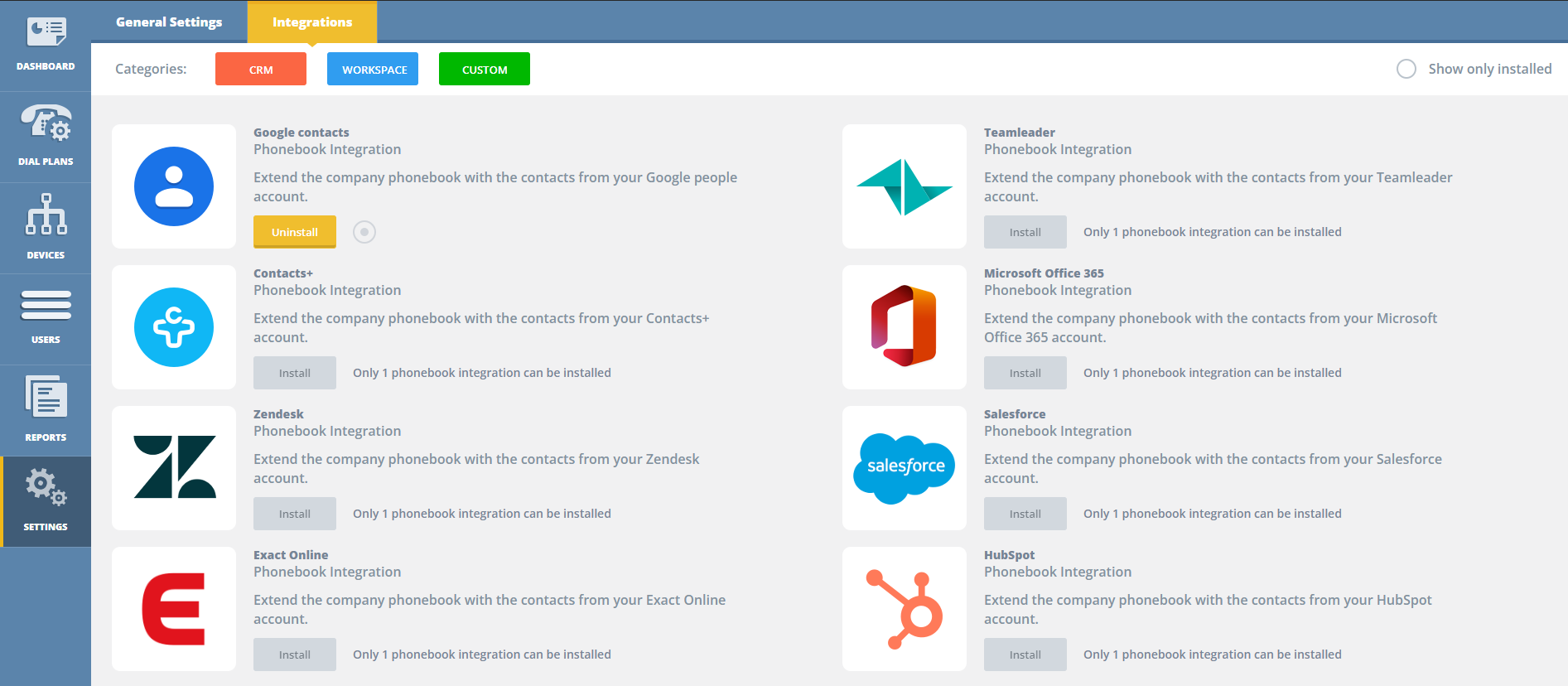Select the Integrations tab
The width and height of the screenshot is (1568, 686).
click(x=312, y=22)
